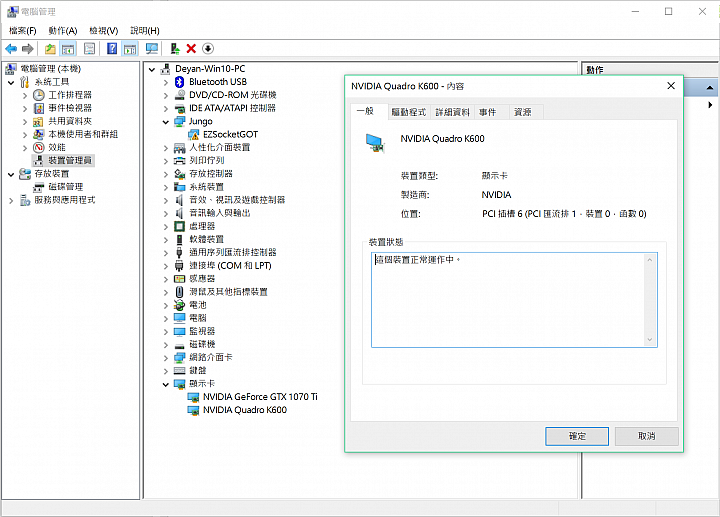
Task: Select 工作排程器 in left tree
Action: point(70,95)
